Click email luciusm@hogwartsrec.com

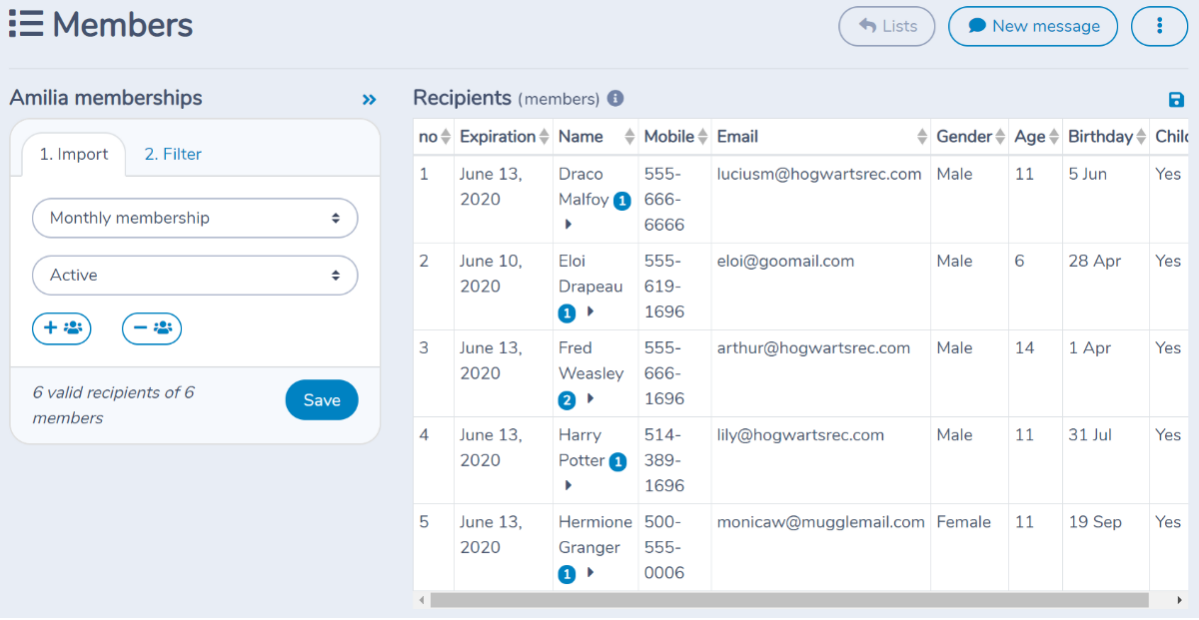(x=819, y=174)
